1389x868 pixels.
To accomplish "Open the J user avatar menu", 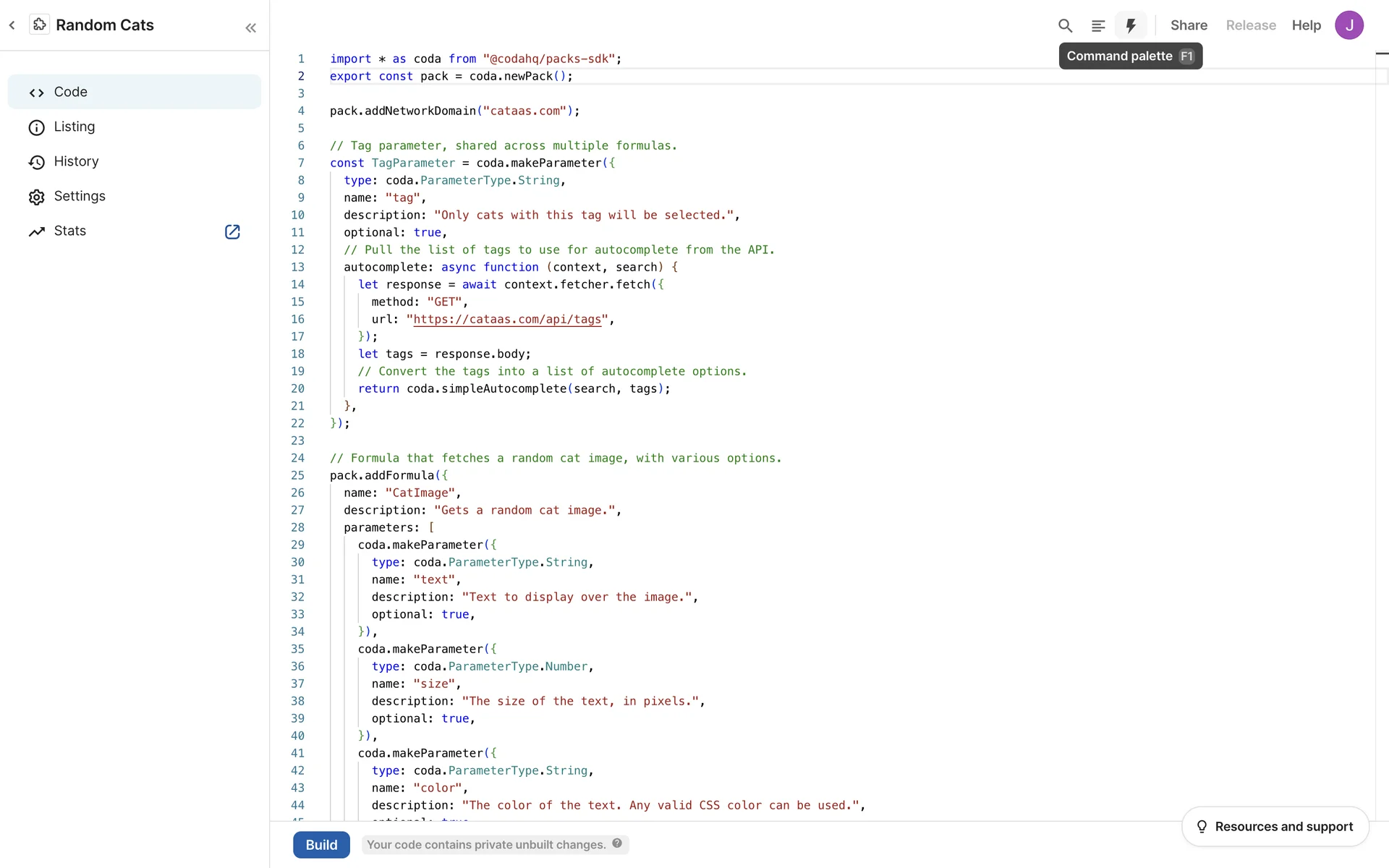I will (1348, 25).
